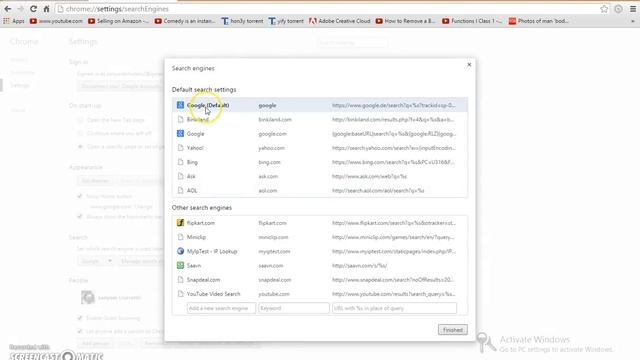The height and width of the screenshot is (360, 640).
Task: Open yify torrent bookmark
Action: [286, 21]
